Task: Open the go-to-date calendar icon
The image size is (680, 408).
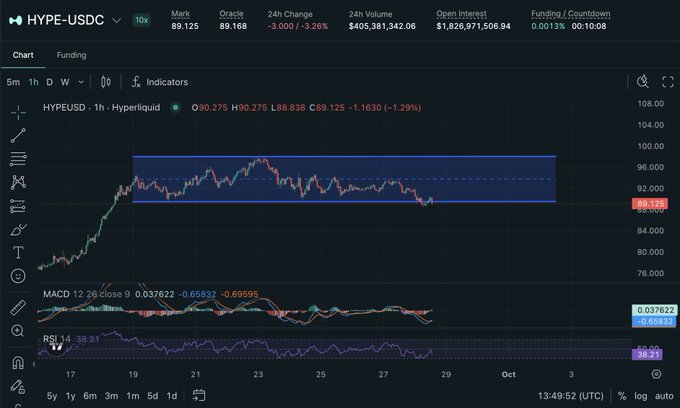Action: (x=199, y=395)
